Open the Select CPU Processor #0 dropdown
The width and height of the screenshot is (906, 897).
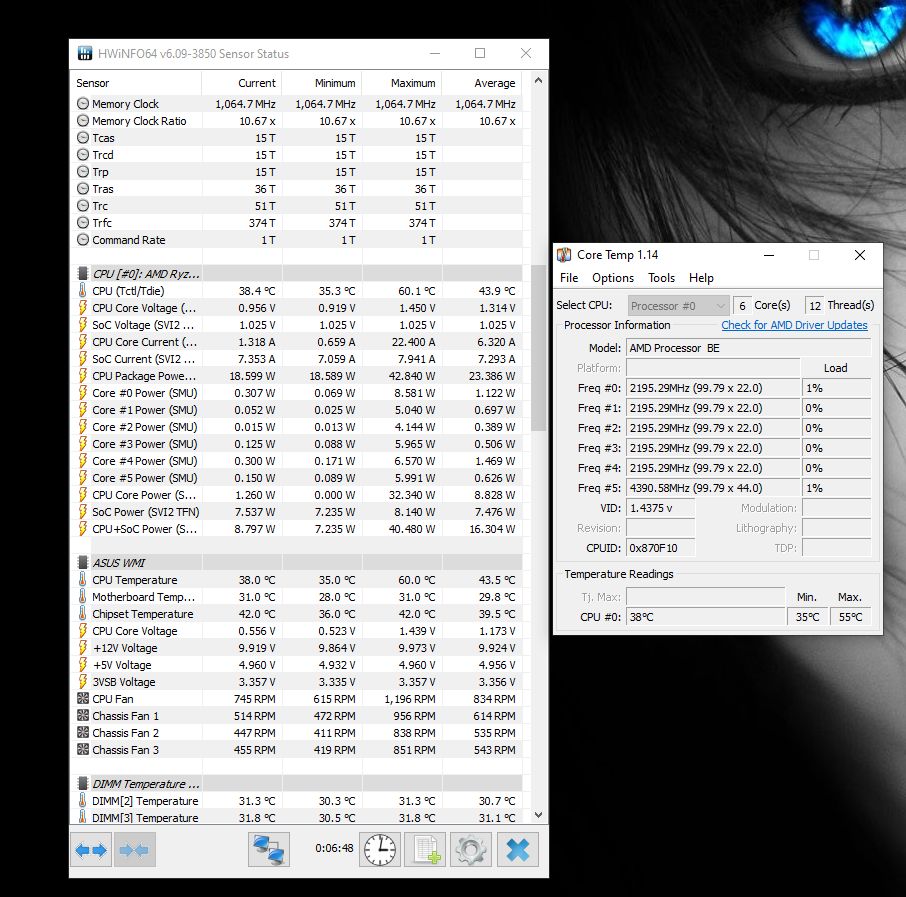tap(678, 305)
